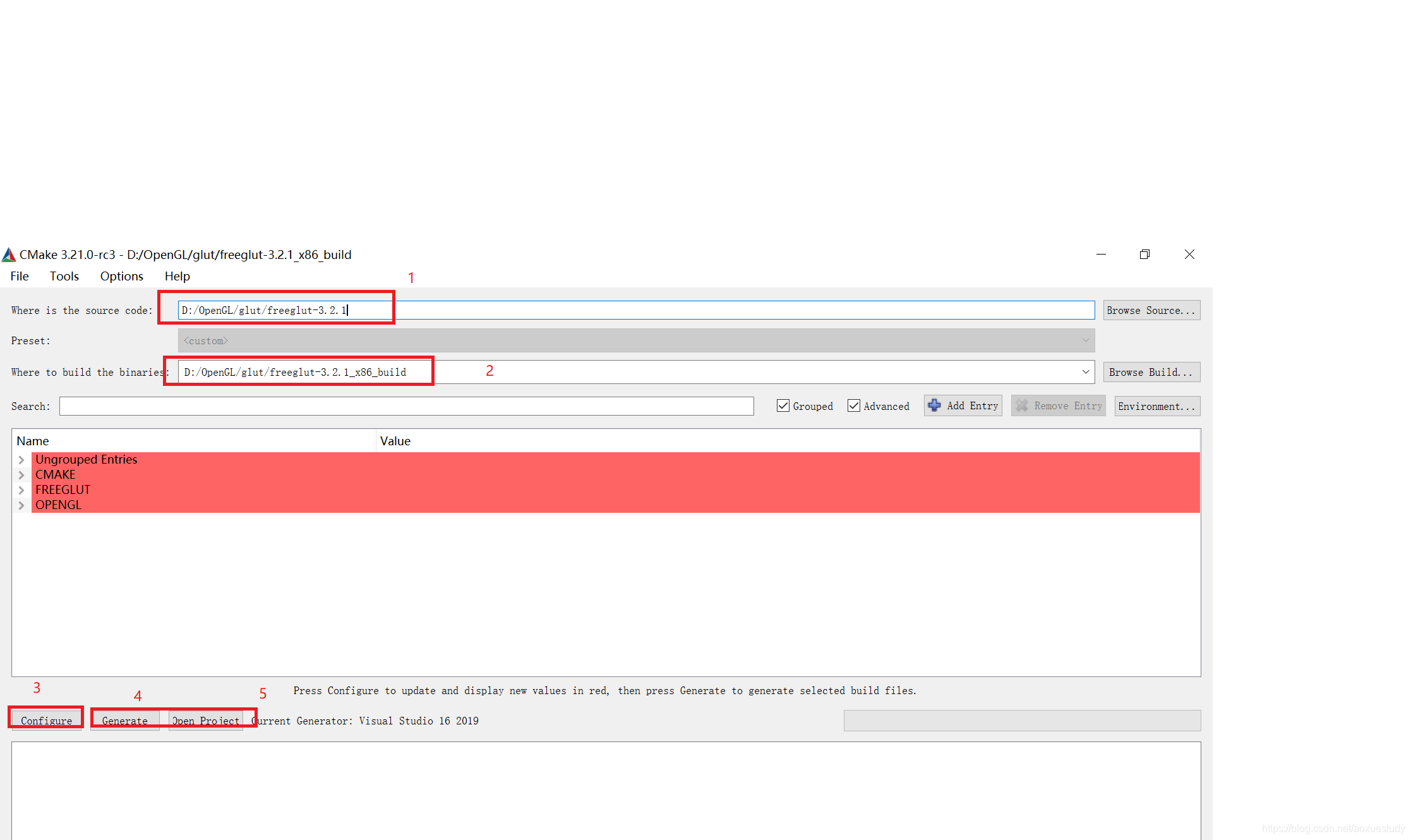Screen dimensions: 1411x840
Task: Open the Help menu
Action: (x=177, y=276)
